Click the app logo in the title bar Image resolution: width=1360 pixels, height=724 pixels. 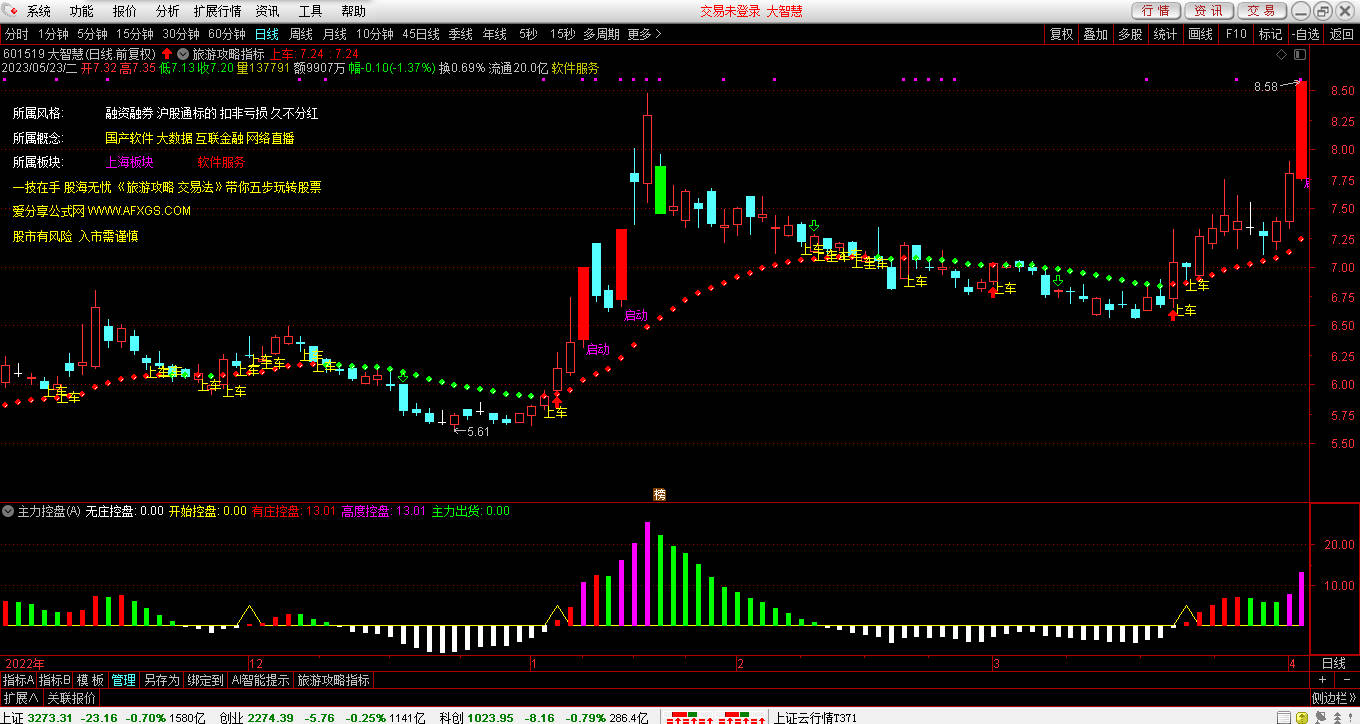(12, 11)
